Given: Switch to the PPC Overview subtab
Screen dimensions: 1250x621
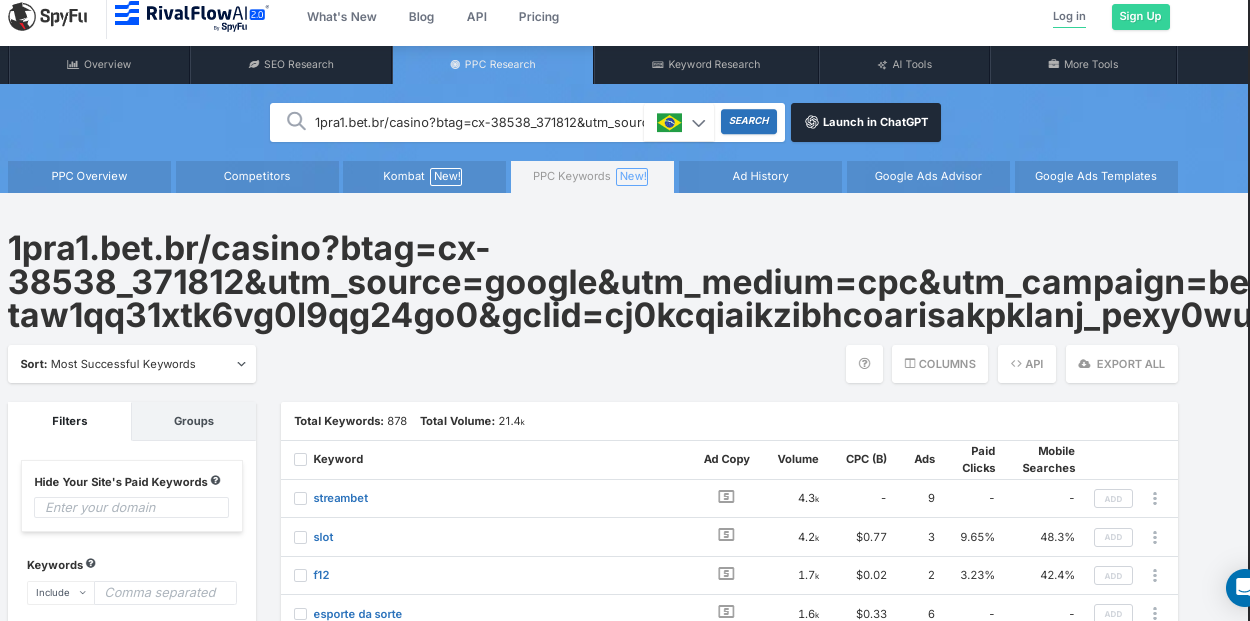Looking at the screenshot, I should [89, 176].
